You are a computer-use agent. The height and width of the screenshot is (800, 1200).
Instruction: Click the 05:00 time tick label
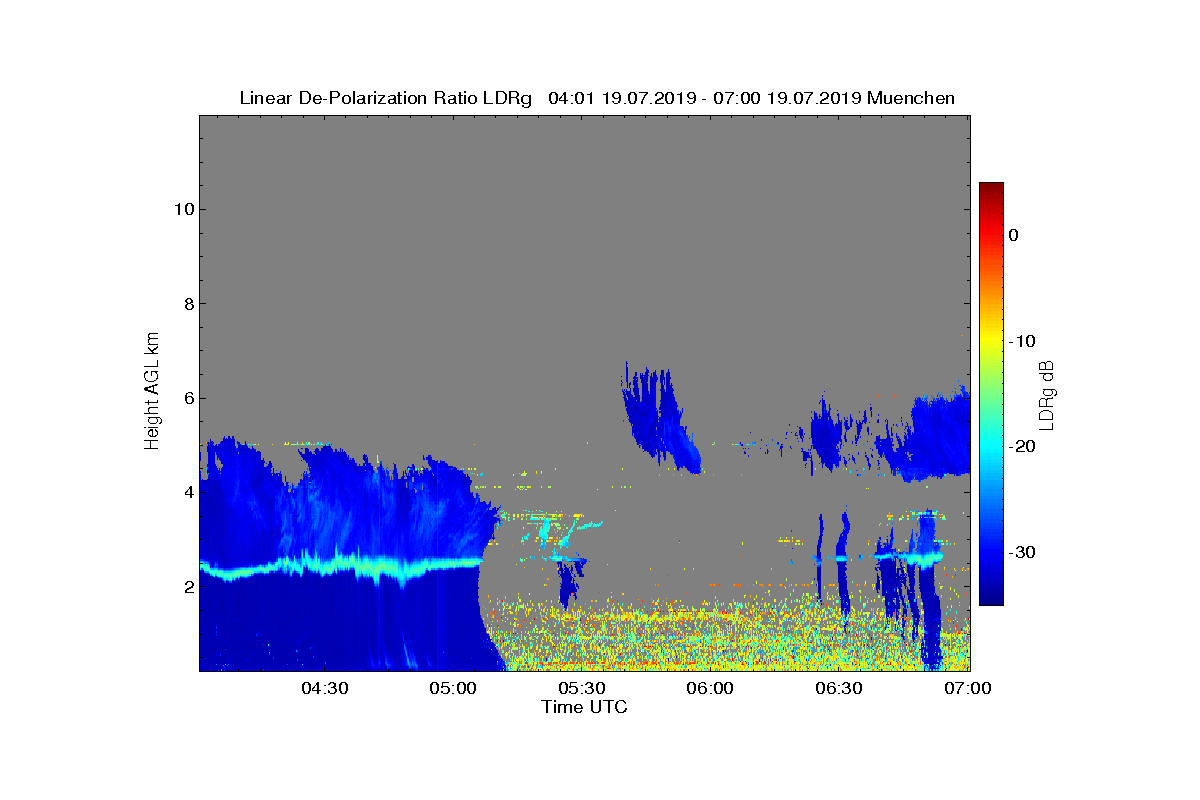click(x=453, y=689)
